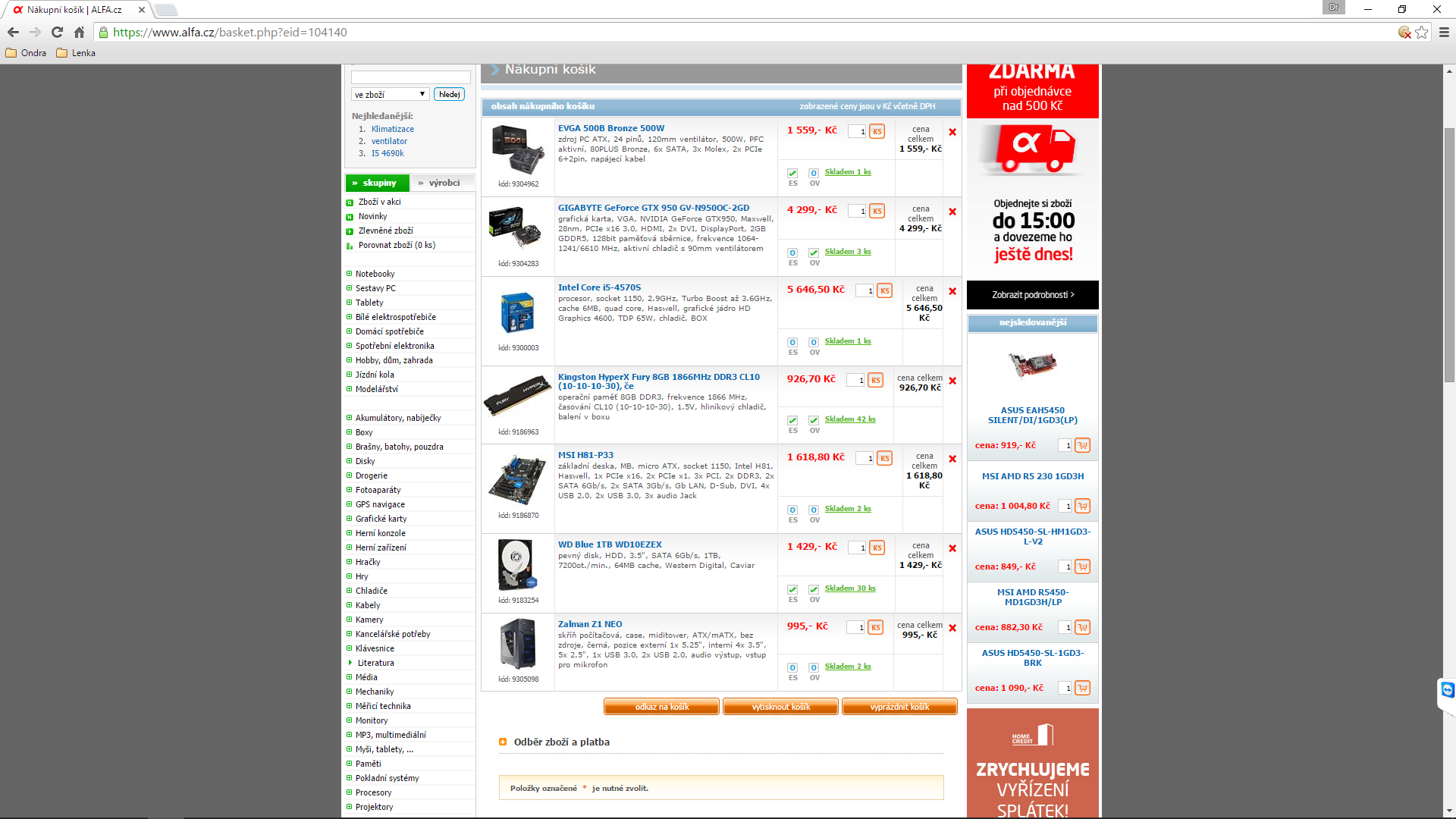
Task: Toggle ES checkbox for WD Blue 1TB
Action: pos(792,590)
